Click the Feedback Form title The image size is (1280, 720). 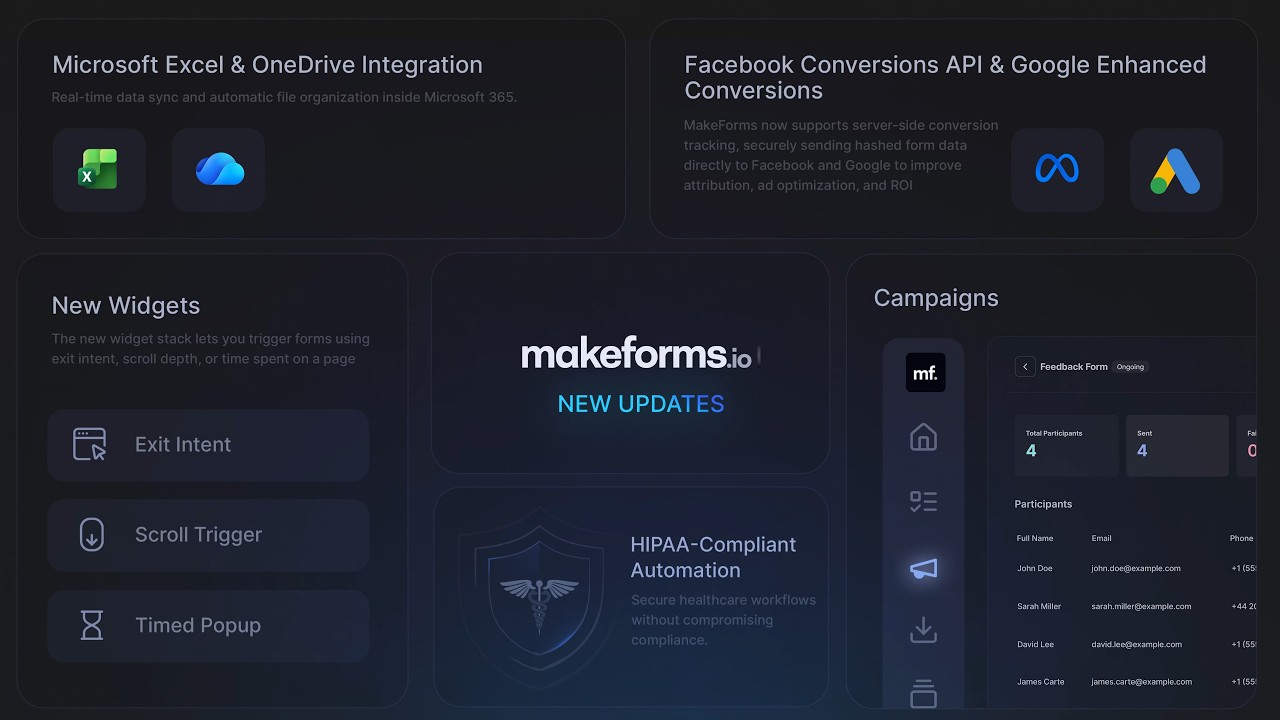click(1074, 367)
